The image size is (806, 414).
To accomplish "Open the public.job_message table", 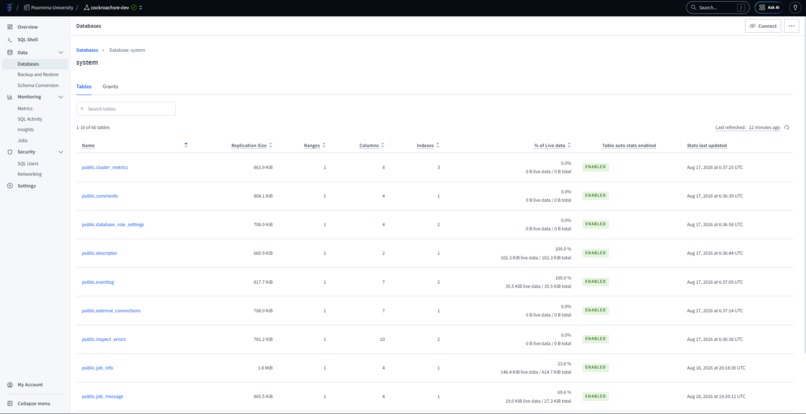I will click(102, 397).
